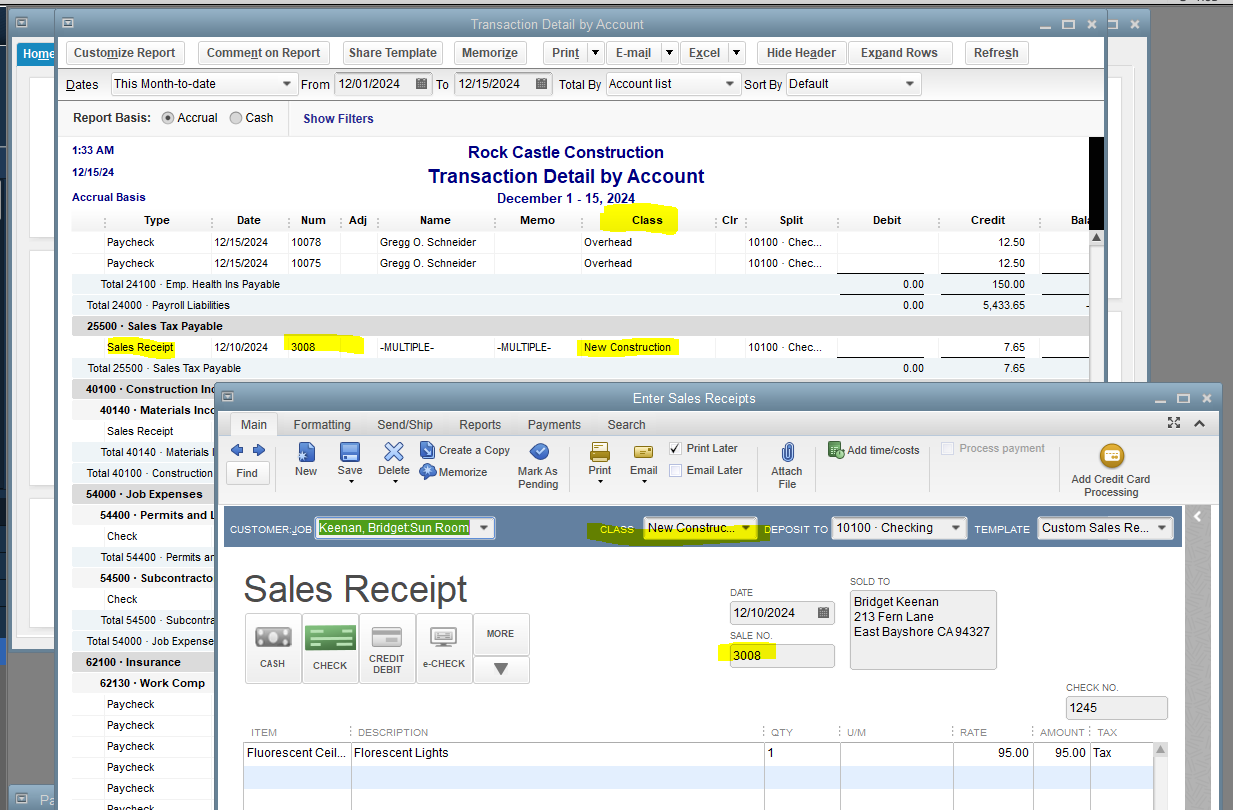Switch to the Formatting tab
1233x810 pixels.
[x=322, y=425]
